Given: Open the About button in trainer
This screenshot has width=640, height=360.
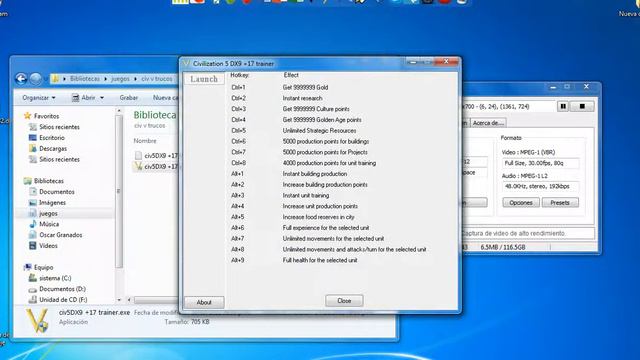Looking at the screenshot, I should point(204,302).
